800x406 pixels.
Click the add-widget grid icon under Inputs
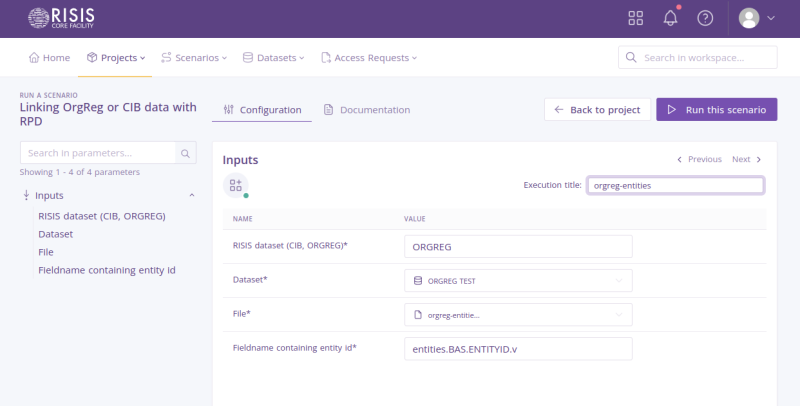tap(235, 185)
